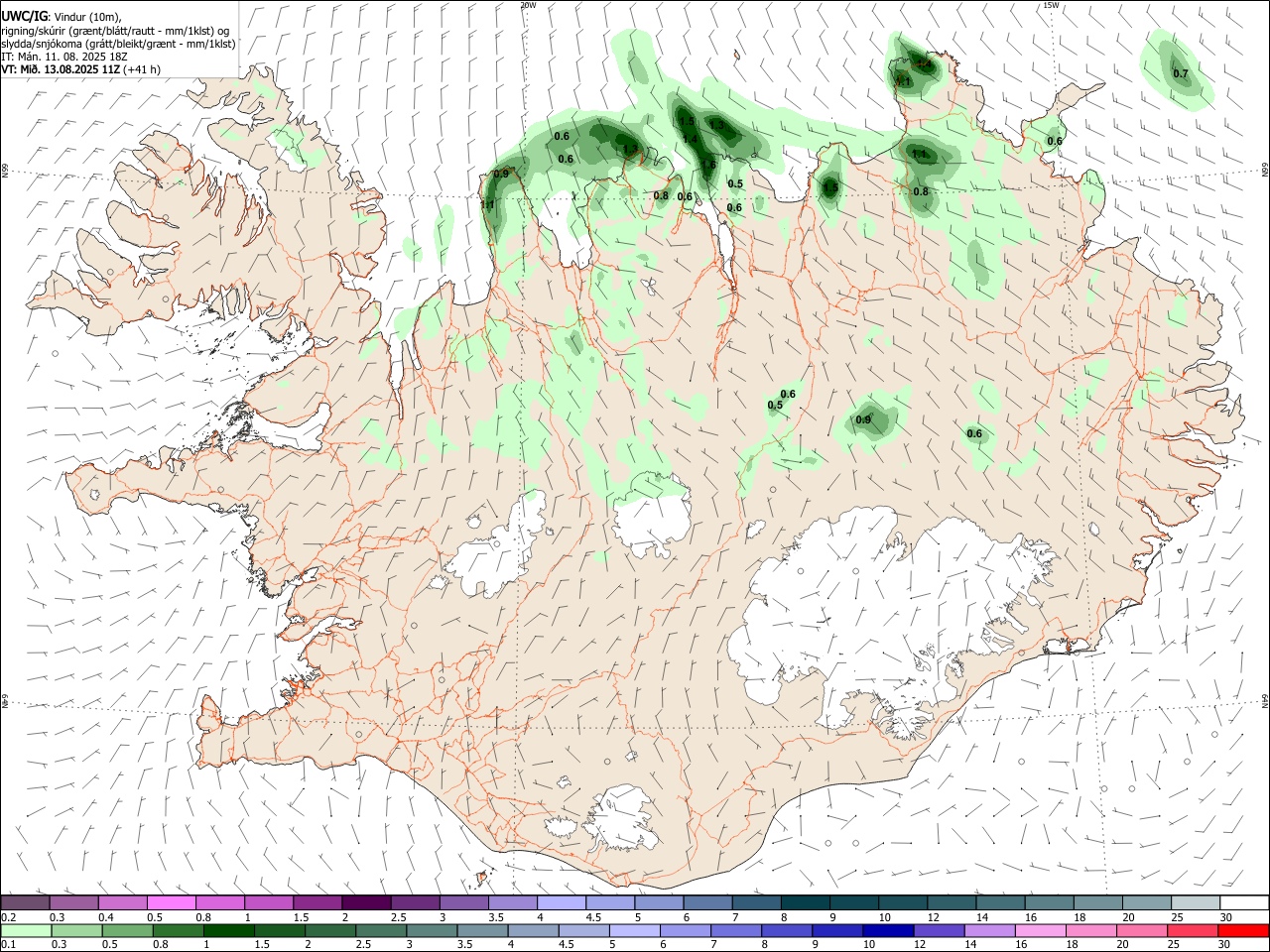Pick the darkest green swatch labeled 1
Image resolution: width=1270 pixels, height=952 pixels.
228,930
